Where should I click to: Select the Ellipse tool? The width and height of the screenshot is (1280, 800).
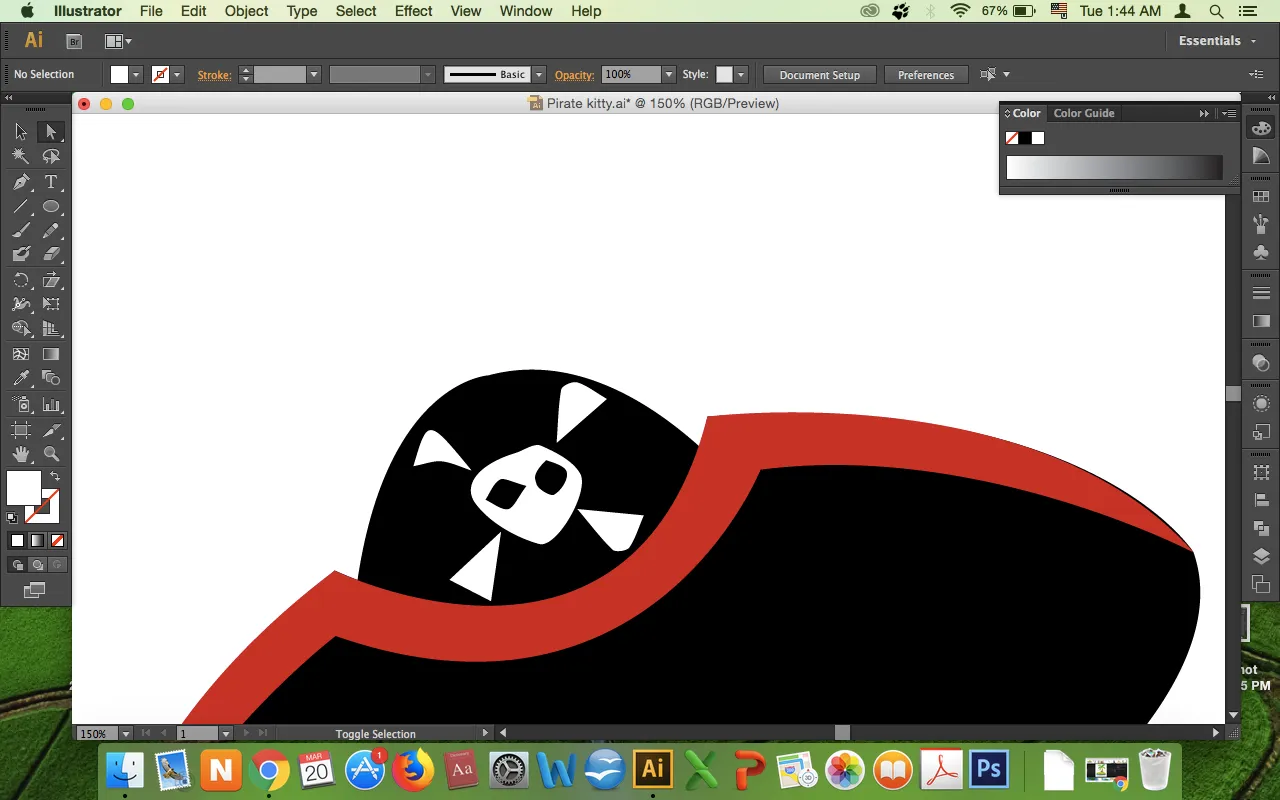pyautogui.click(x=51, y=207)
